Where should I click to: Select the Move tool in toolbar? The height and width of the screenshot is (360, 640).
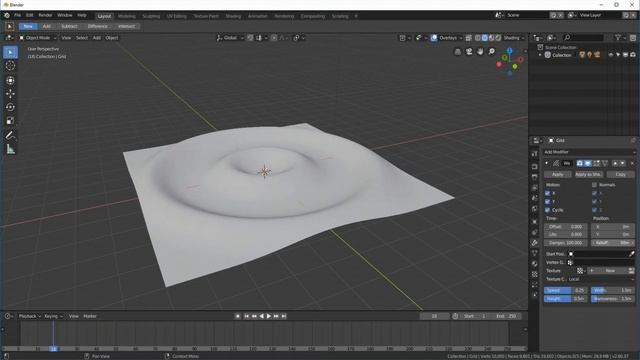coord(11,93)
